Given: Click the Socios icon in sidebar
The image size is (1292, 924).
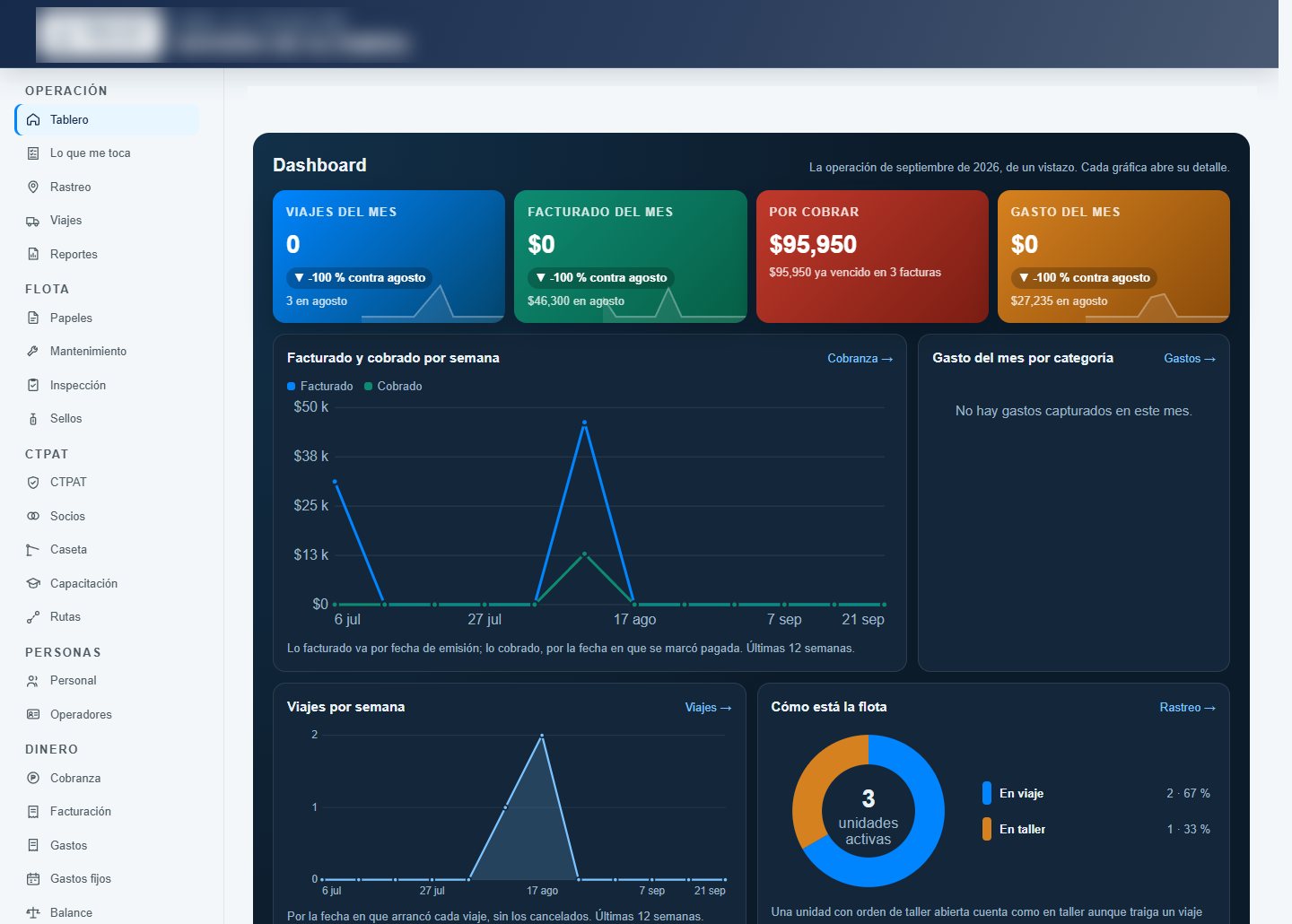Looking at the screenshot, I should [x=33, y=516].
